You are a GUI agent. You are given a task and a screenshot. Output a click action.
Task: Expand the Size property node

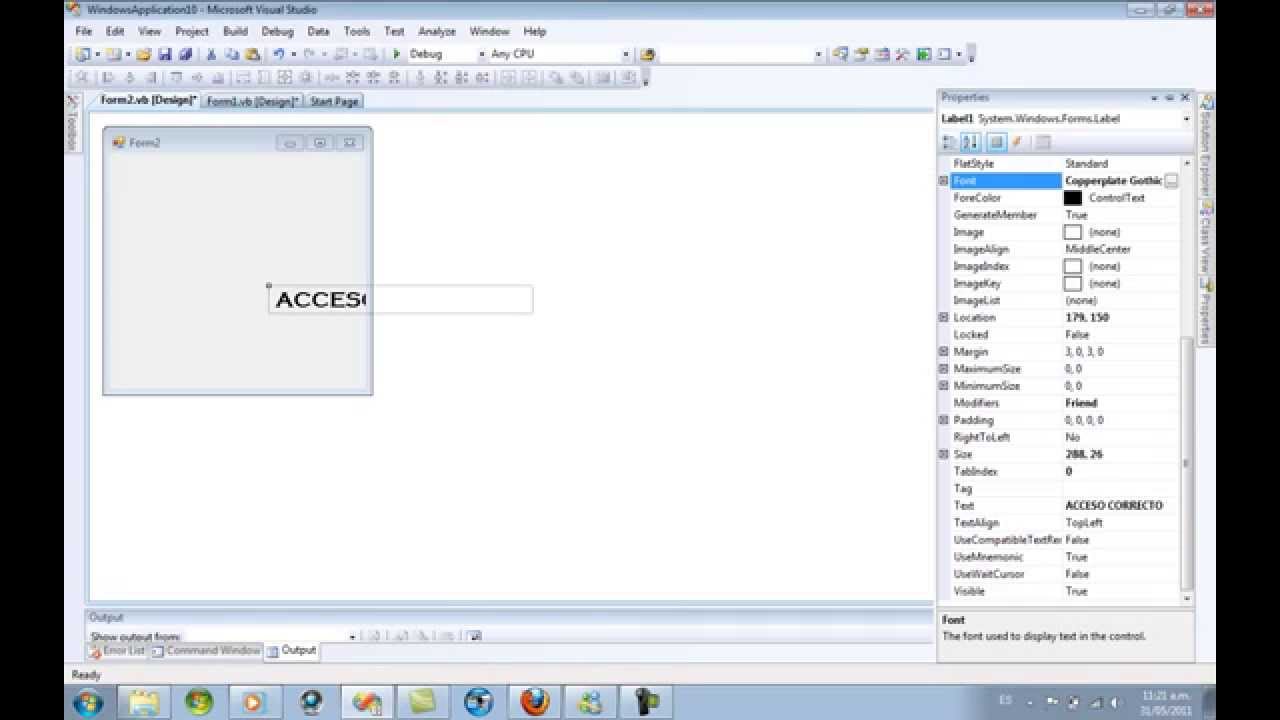(x=943, y=454)
